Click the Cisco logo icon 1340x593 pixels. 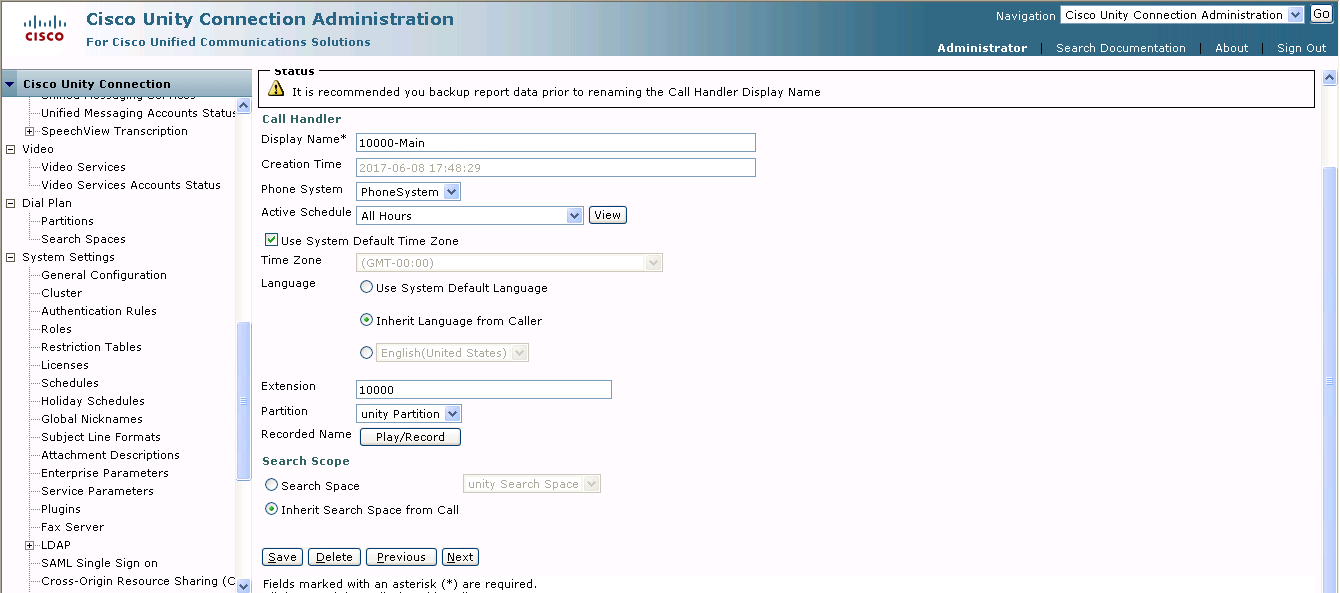tap(44, 28)
